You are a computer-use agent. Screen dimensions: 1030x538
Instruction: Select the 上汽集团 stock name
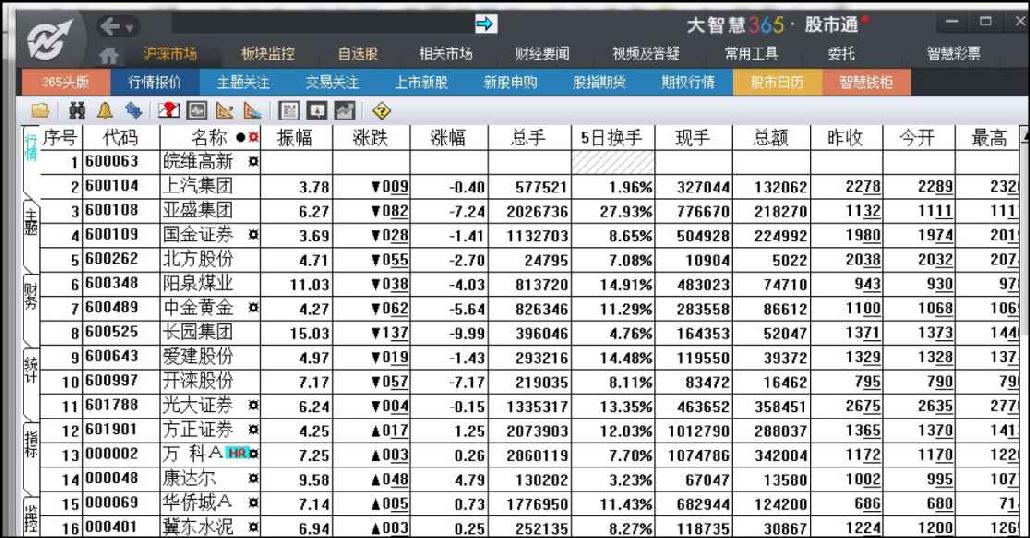click(198, 186)
